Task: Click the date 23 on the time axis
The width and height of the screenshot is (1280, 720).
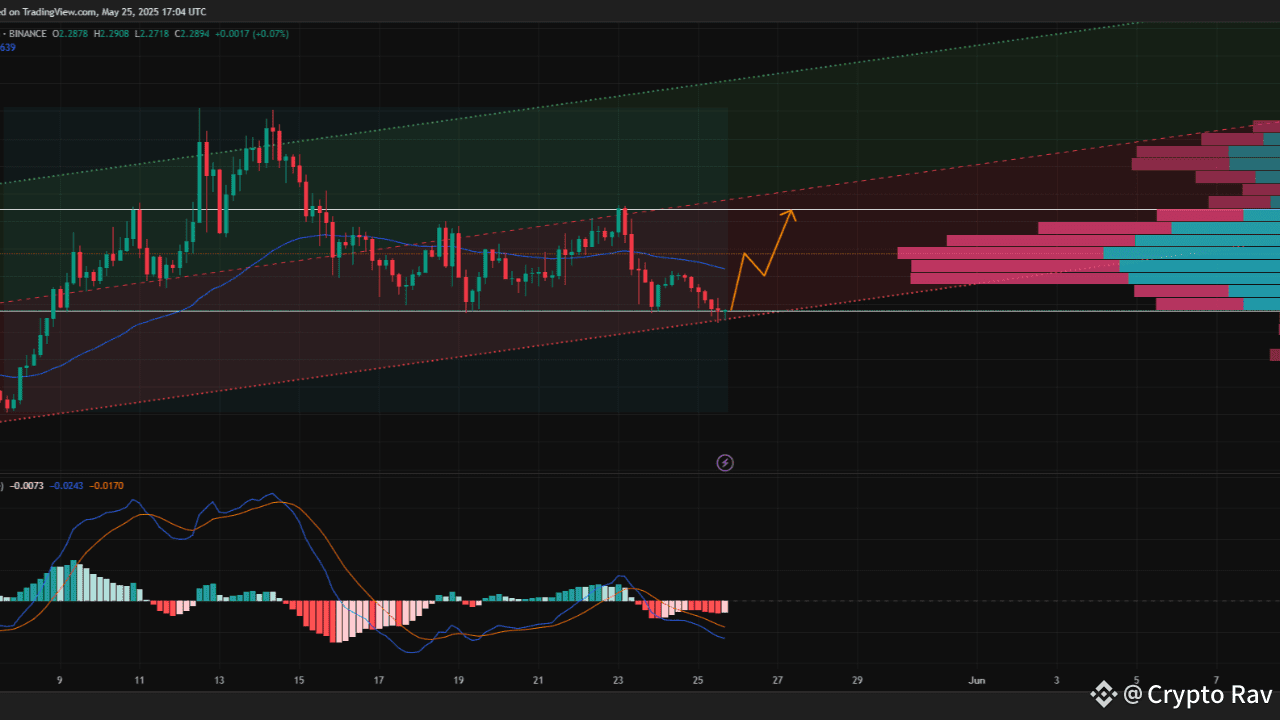Action: [x=617, y=680]
